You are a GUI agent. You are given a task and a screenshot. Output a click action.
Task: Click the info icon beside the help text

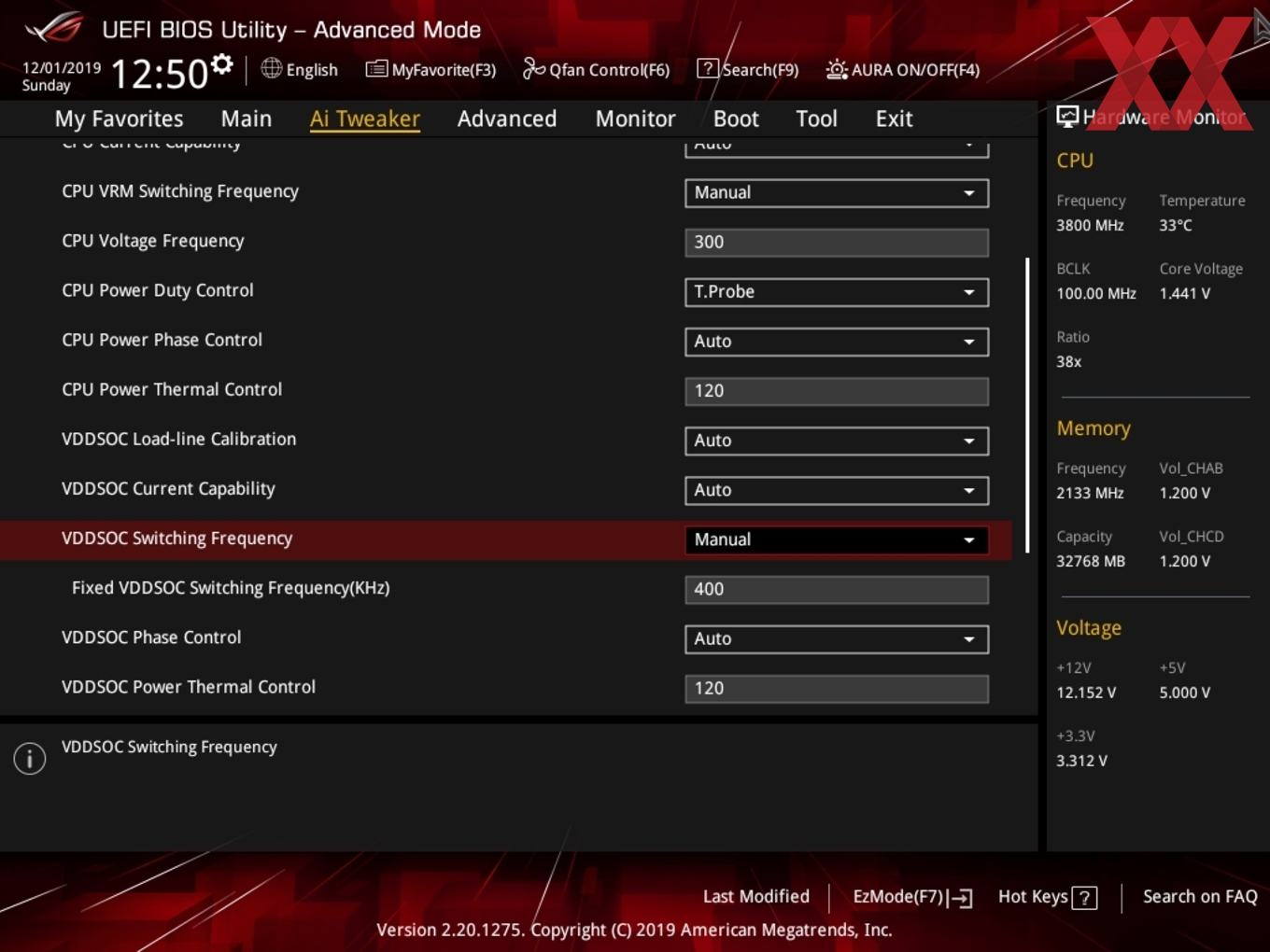[x=30, y=758]
